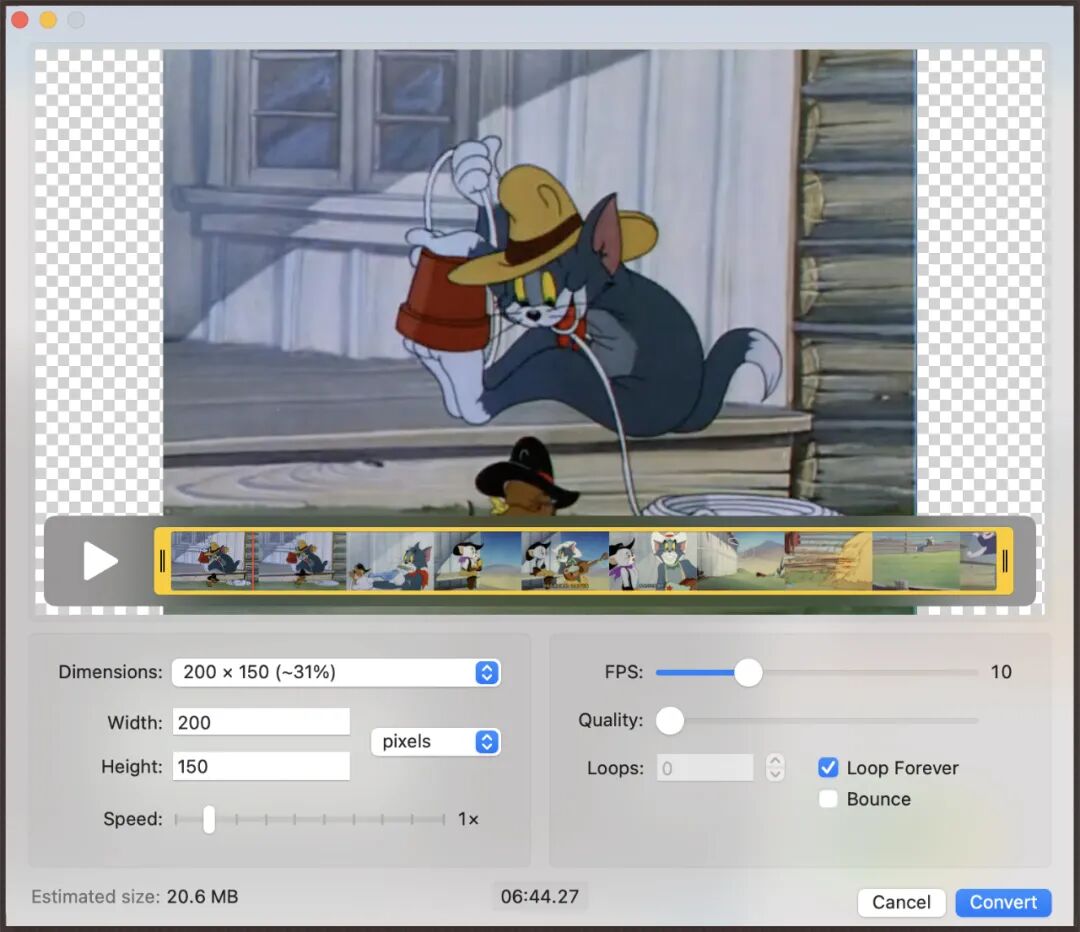Click the FPS slider knob
Viewport: 1080px width, 932px height.
(748, 672)
